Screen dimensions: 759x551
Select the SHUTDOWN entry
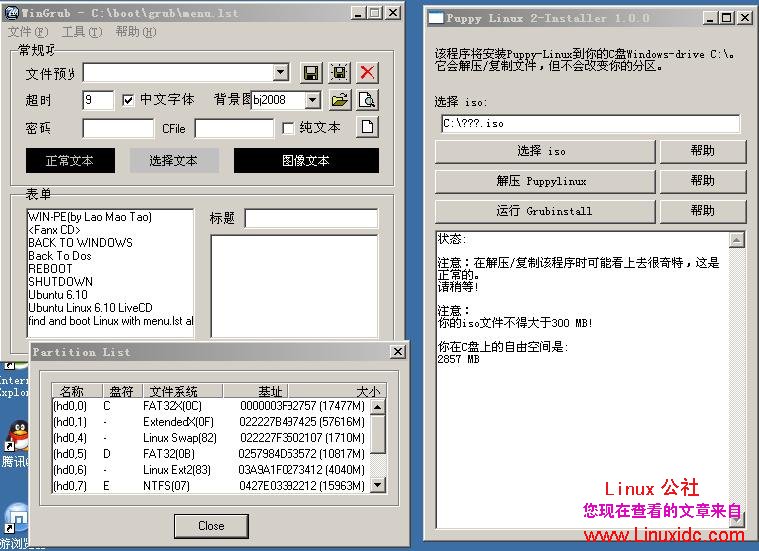tap(110, 282)
